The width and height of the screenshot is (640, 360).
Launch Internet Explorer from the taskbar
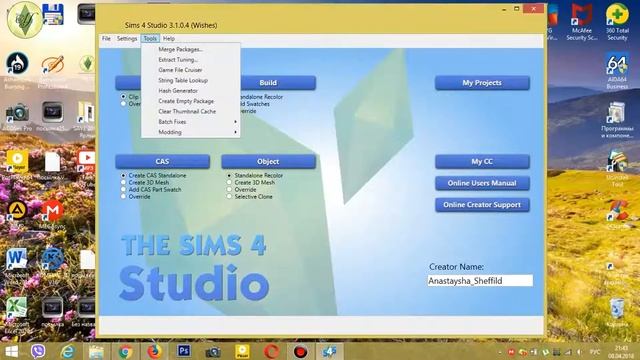[67, 351]
